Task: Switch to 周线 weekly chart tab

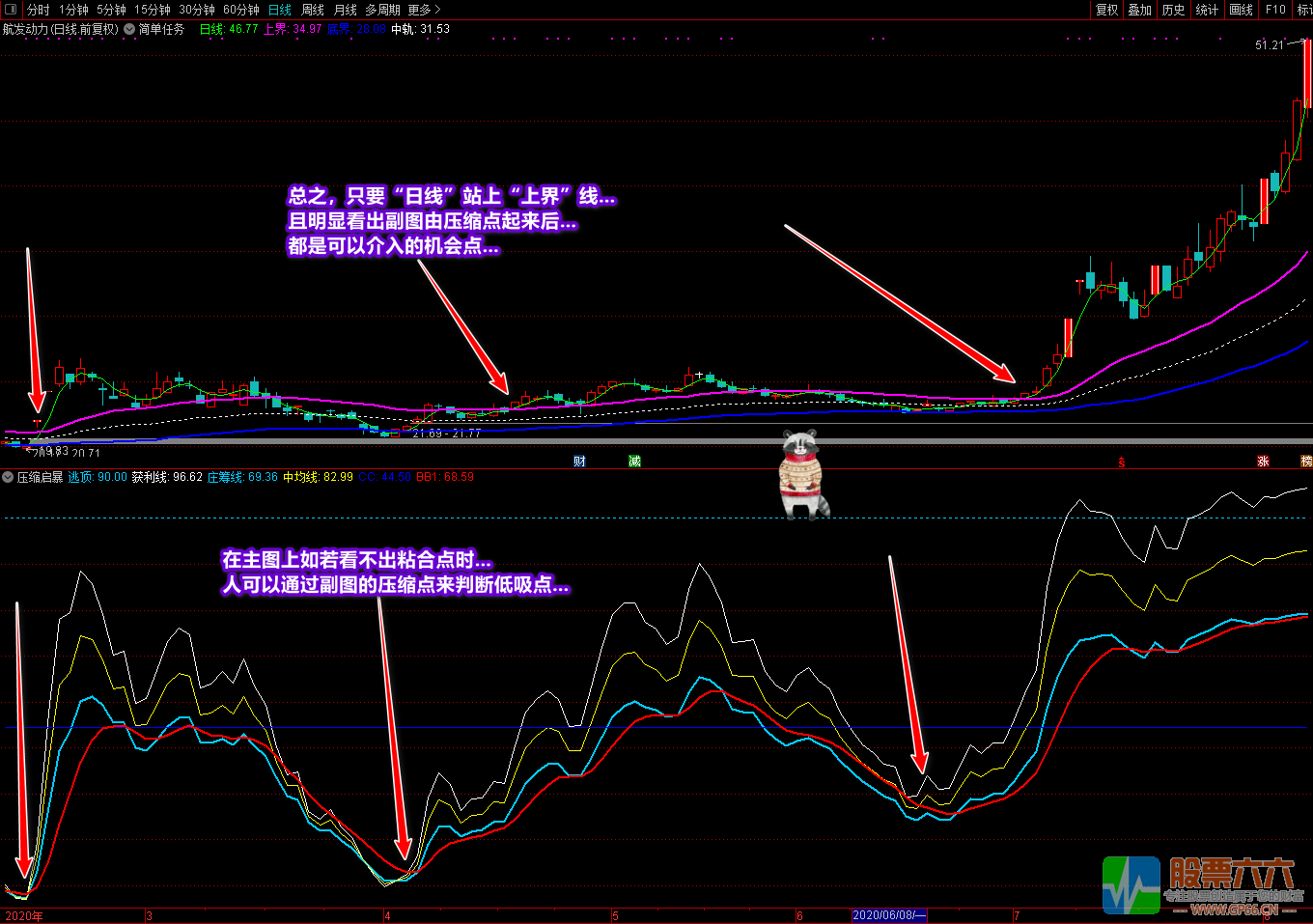Action: pos(313,10)
